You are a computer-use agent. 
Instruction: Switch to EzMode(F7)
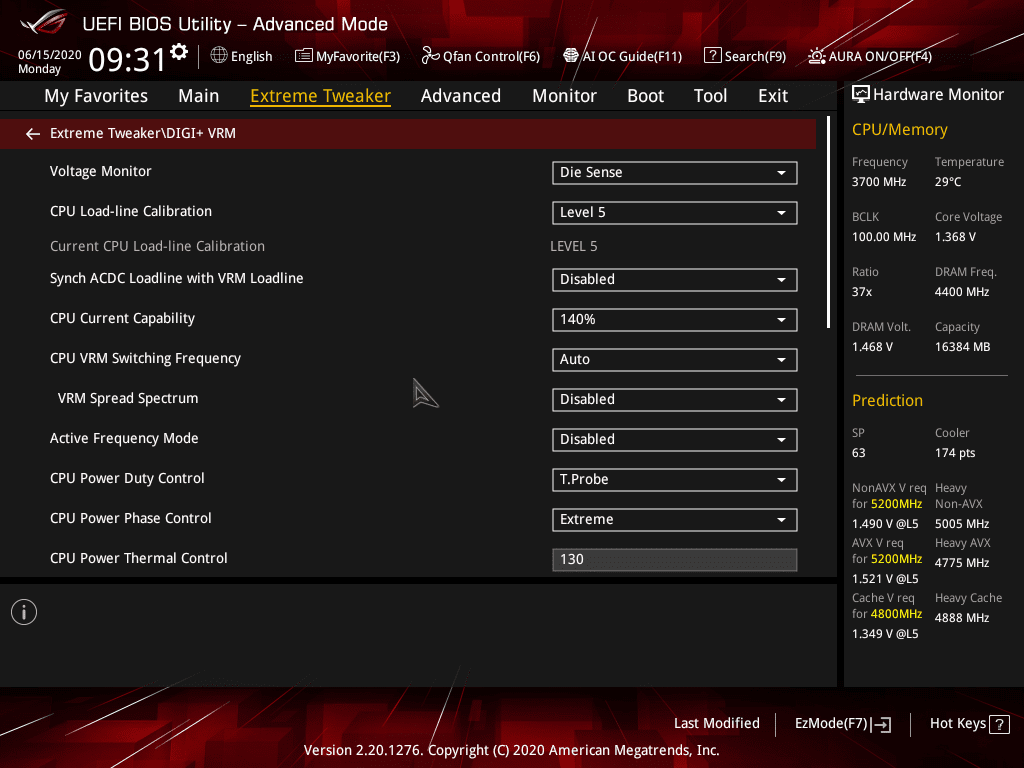click(x=842, y=724)
